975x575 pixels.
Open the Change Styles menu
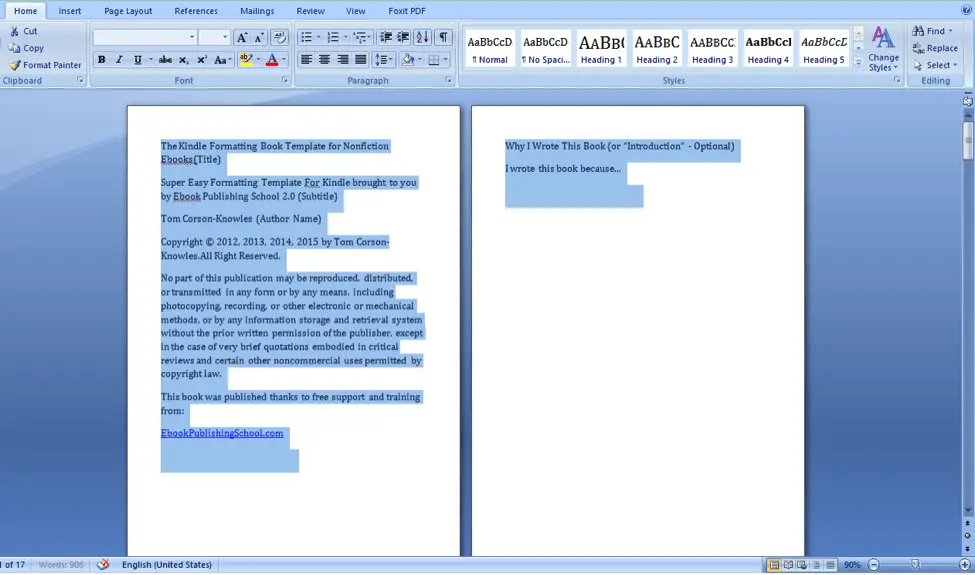click(x=883, y=49)
